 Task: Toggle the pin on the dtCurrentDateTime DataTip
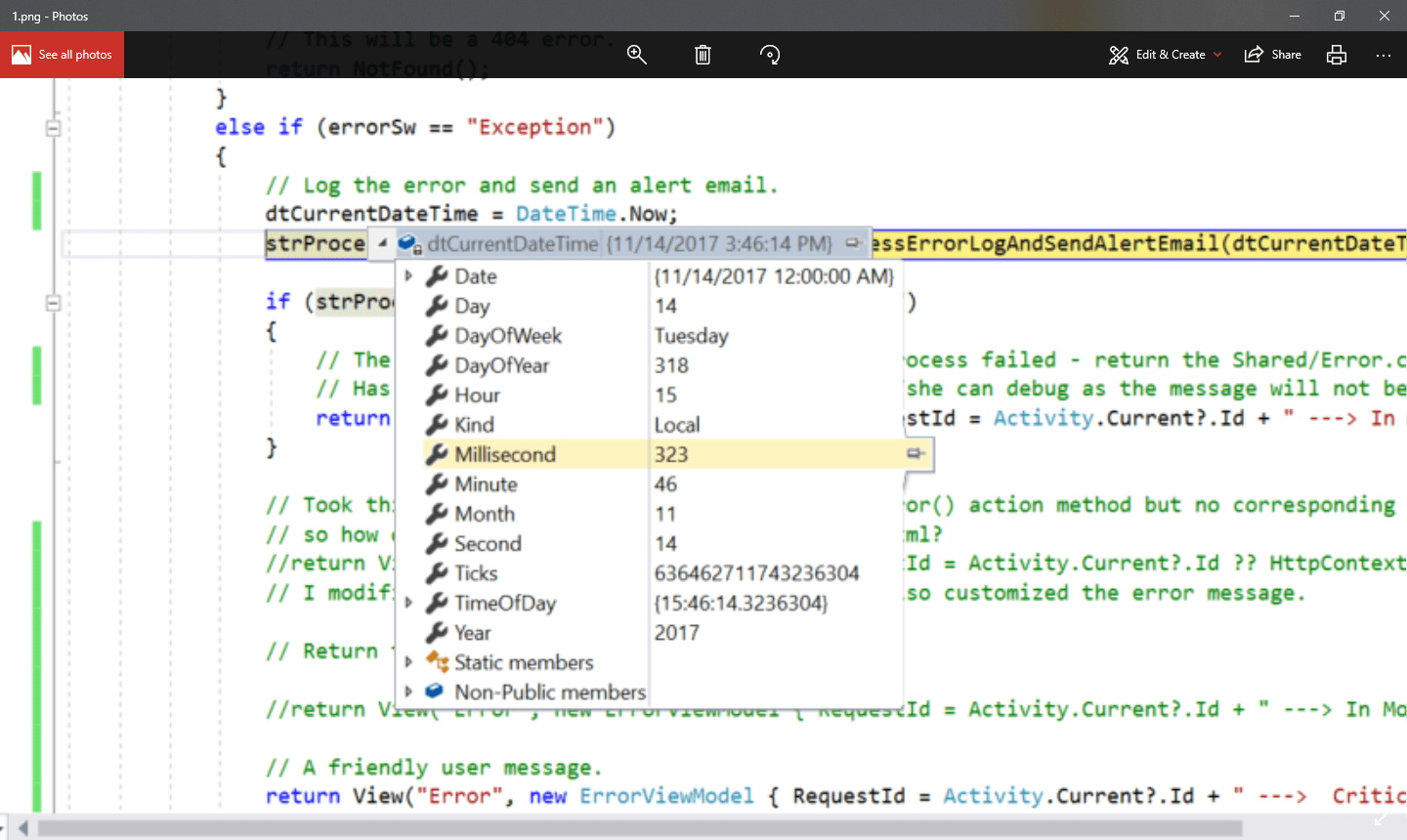click(854, 243)
